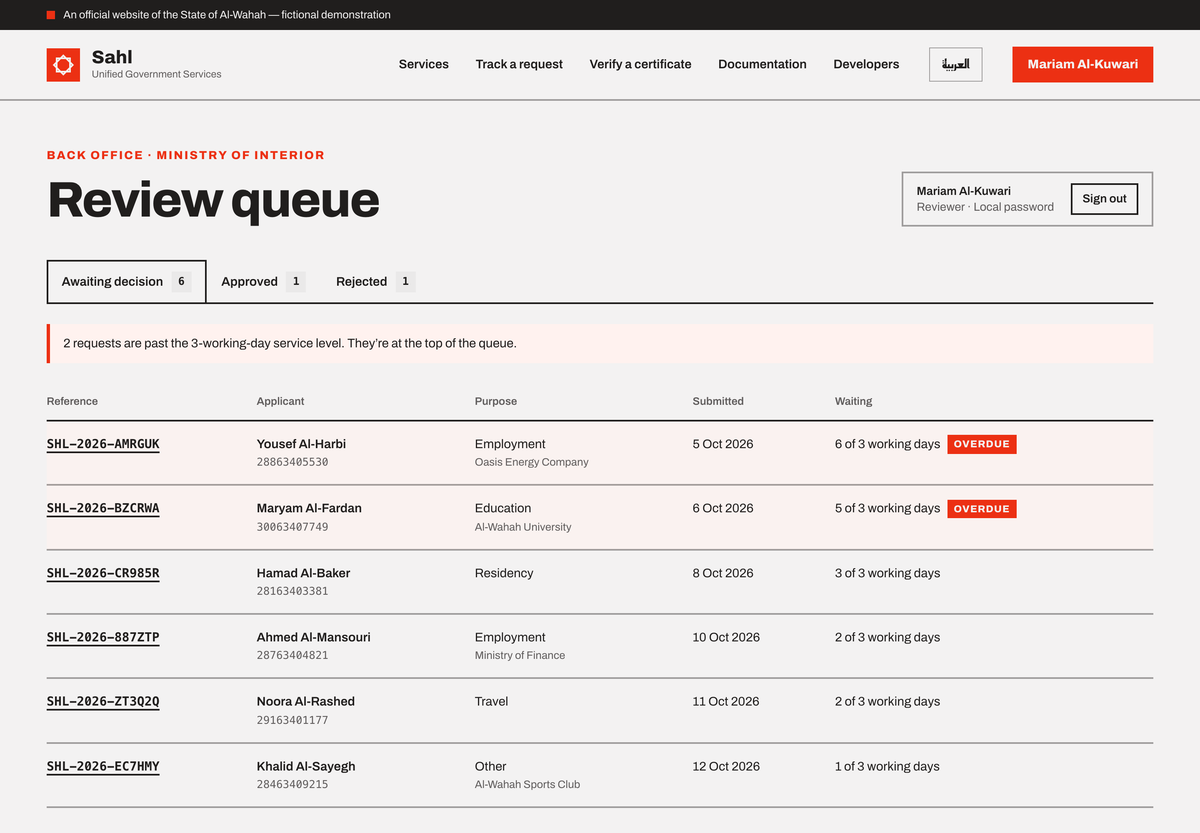1200x833 pixels.
Task: Open request SHL-2026-EC7HMY
Action: pos(103,766)
